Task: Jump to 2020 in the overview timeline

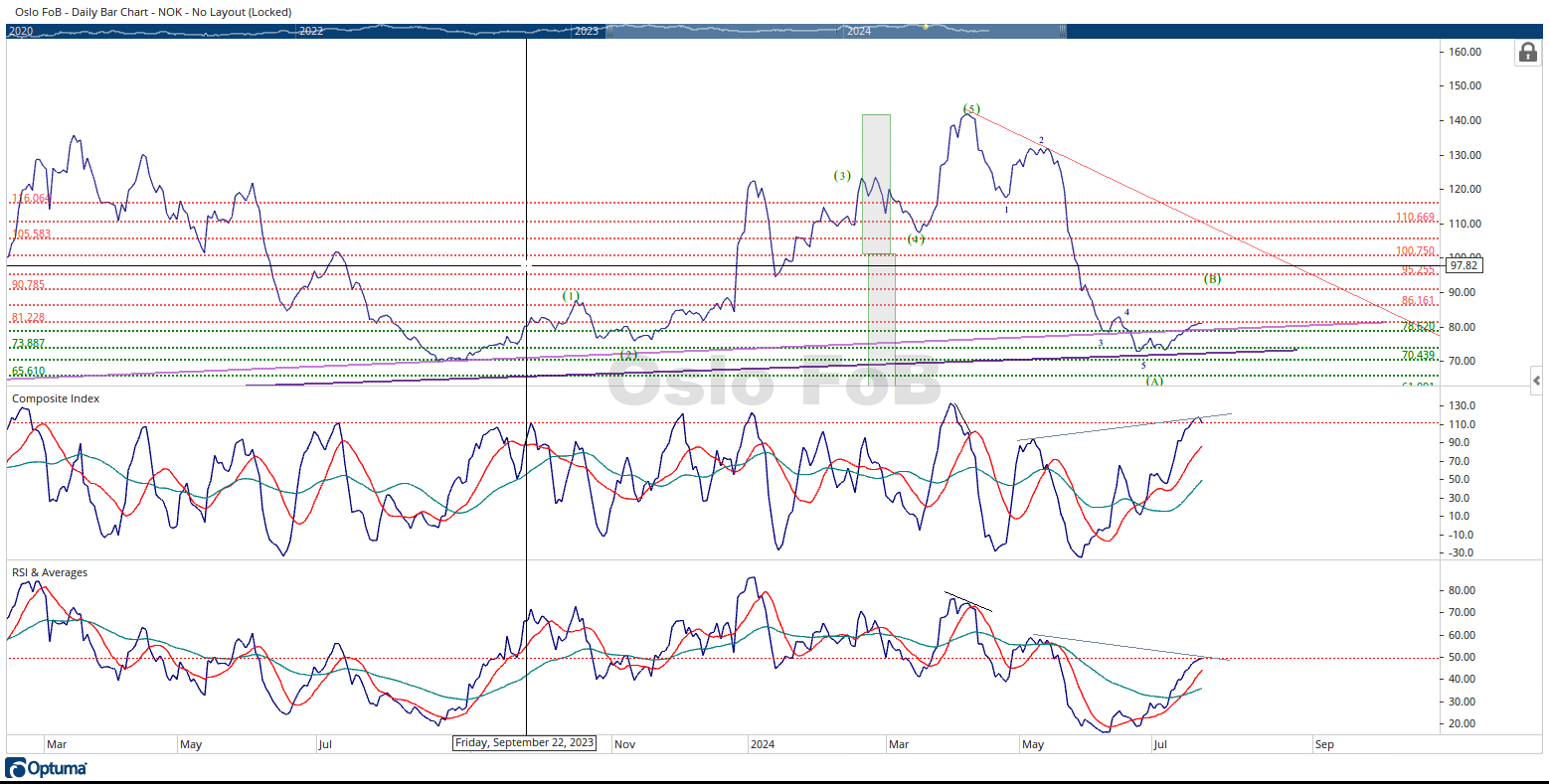Action: (21, 31)
